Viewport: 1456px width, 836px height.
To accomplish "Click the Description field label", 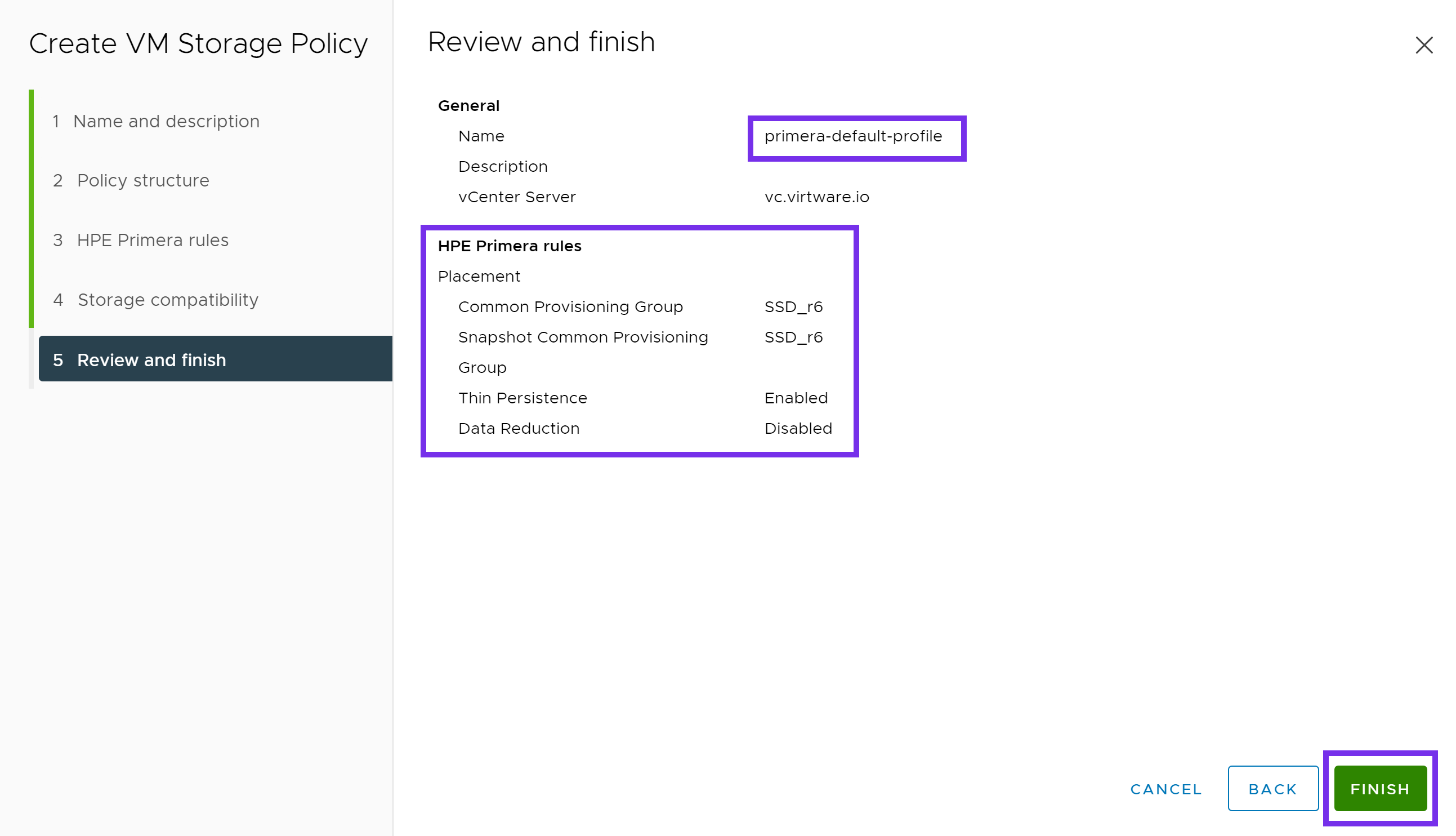I will 503,167.
